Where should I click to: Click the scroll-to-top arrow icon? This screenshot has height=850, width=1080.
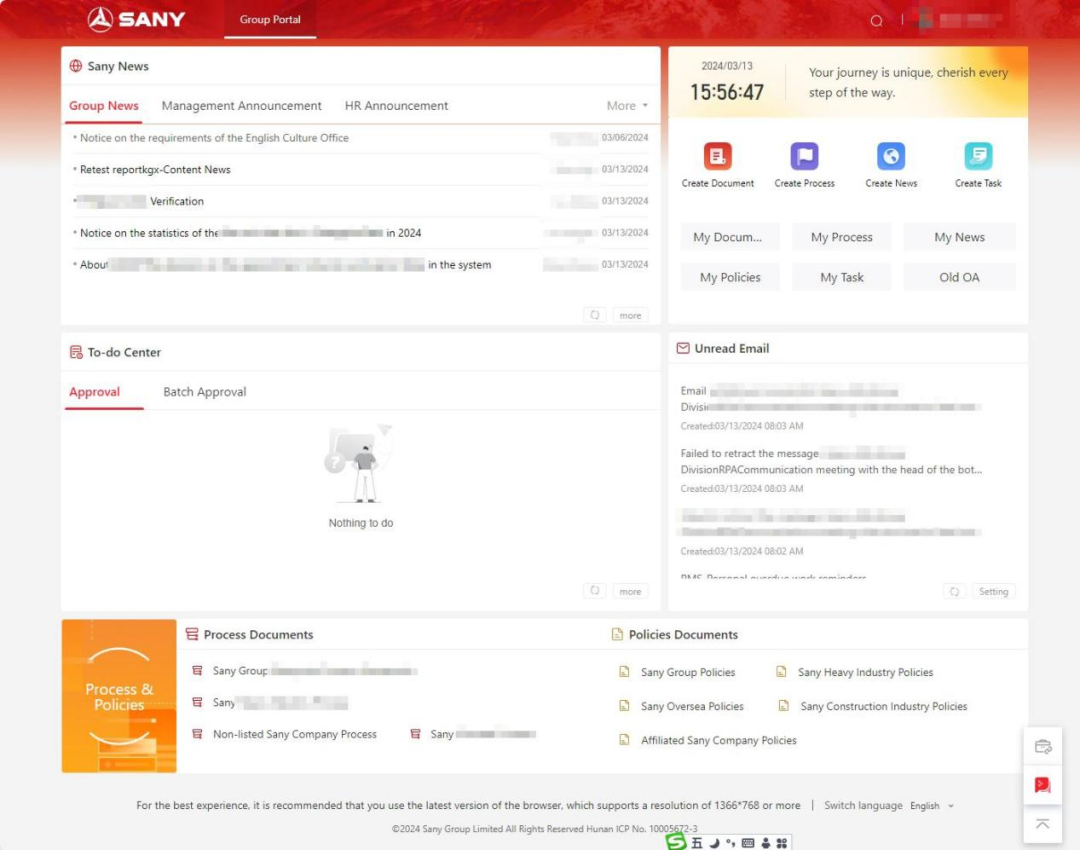pos(1042,824)
